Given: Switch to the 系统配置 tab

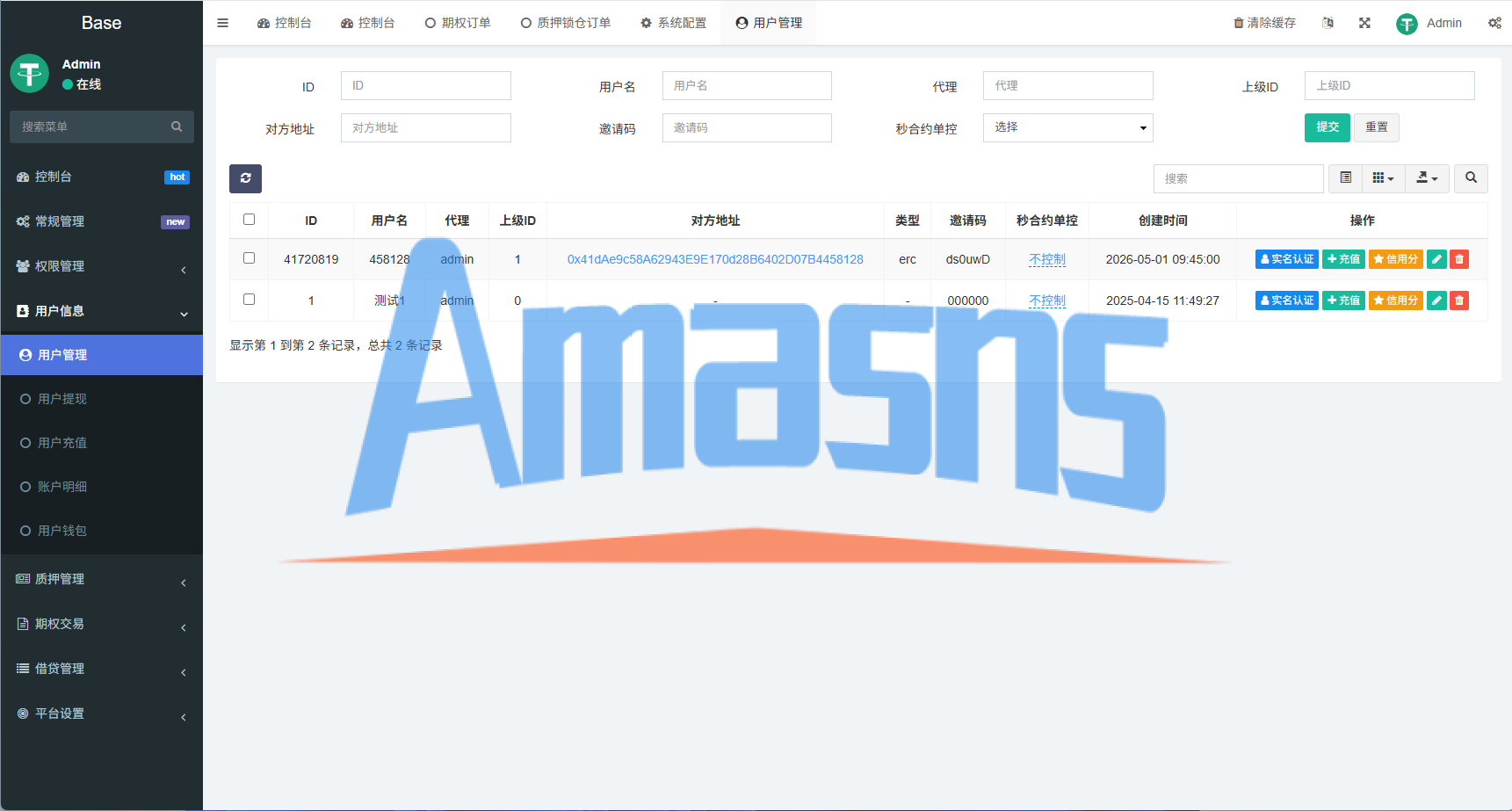Looking at the screenshot, I should point(674,23).
